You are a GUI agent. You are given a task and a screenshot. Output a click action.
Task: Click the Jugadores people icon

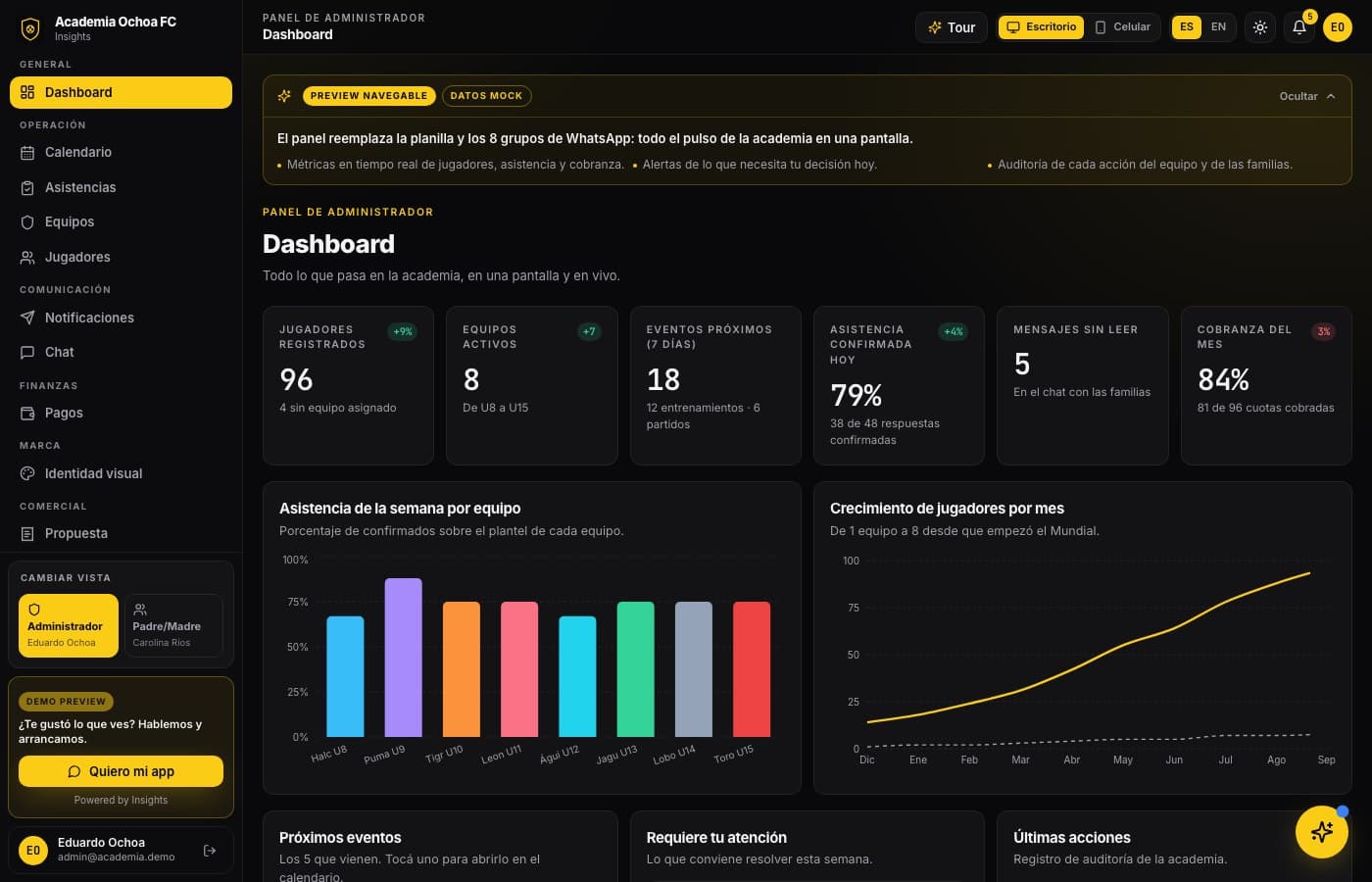[x=27, y=258]
